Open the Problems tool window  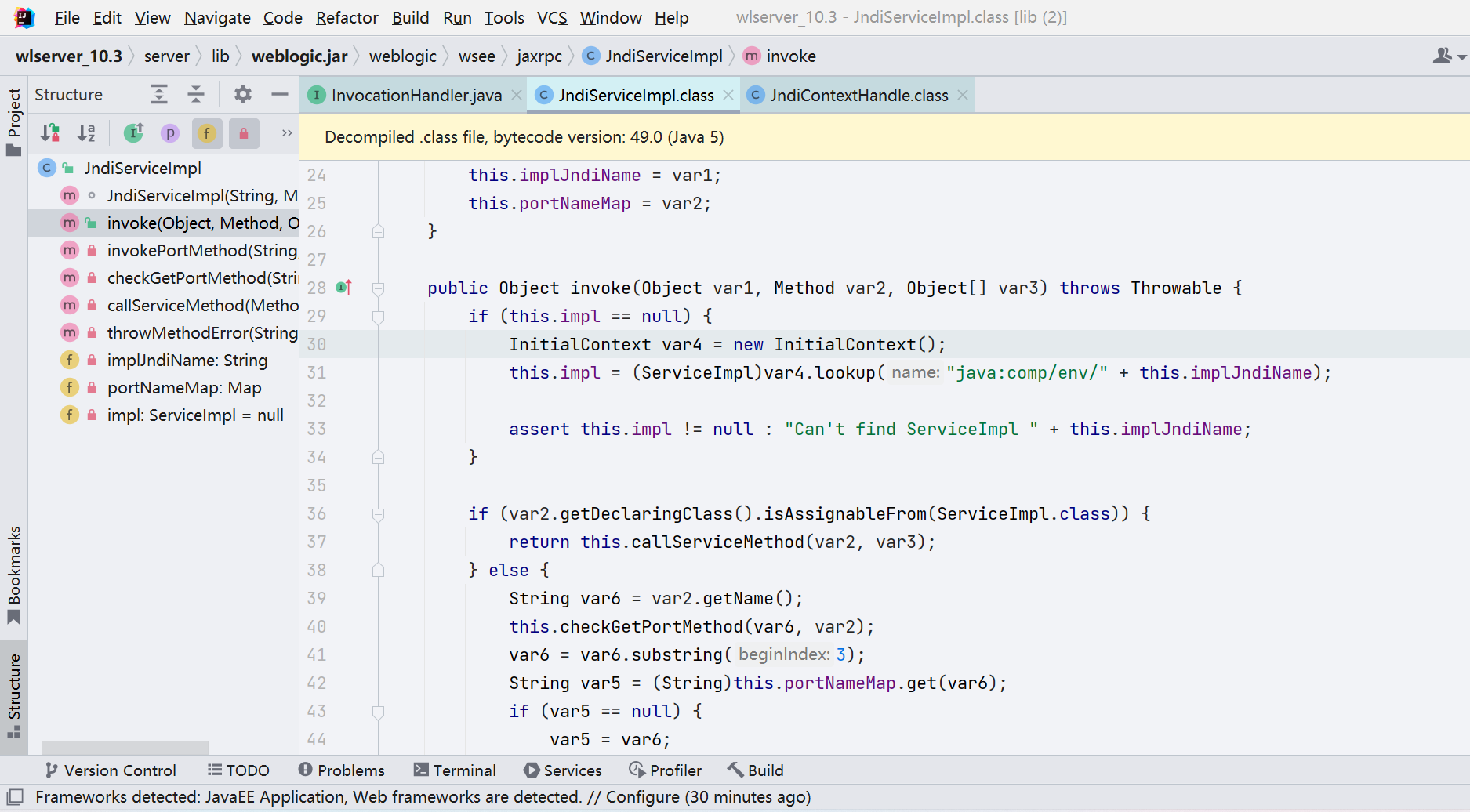[342, 770]
